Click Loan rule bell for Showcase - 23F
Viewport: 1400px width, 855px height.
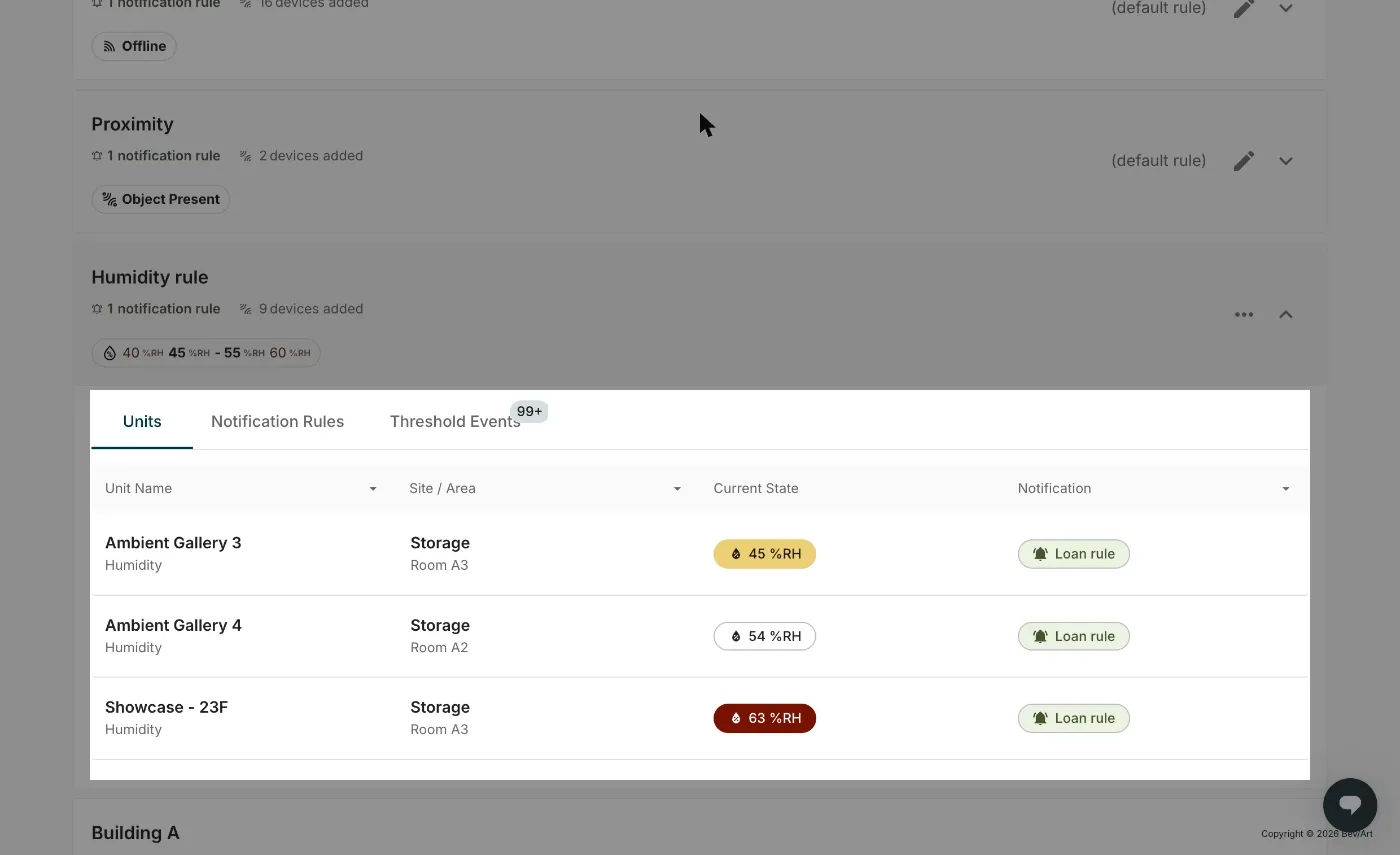1040,718
